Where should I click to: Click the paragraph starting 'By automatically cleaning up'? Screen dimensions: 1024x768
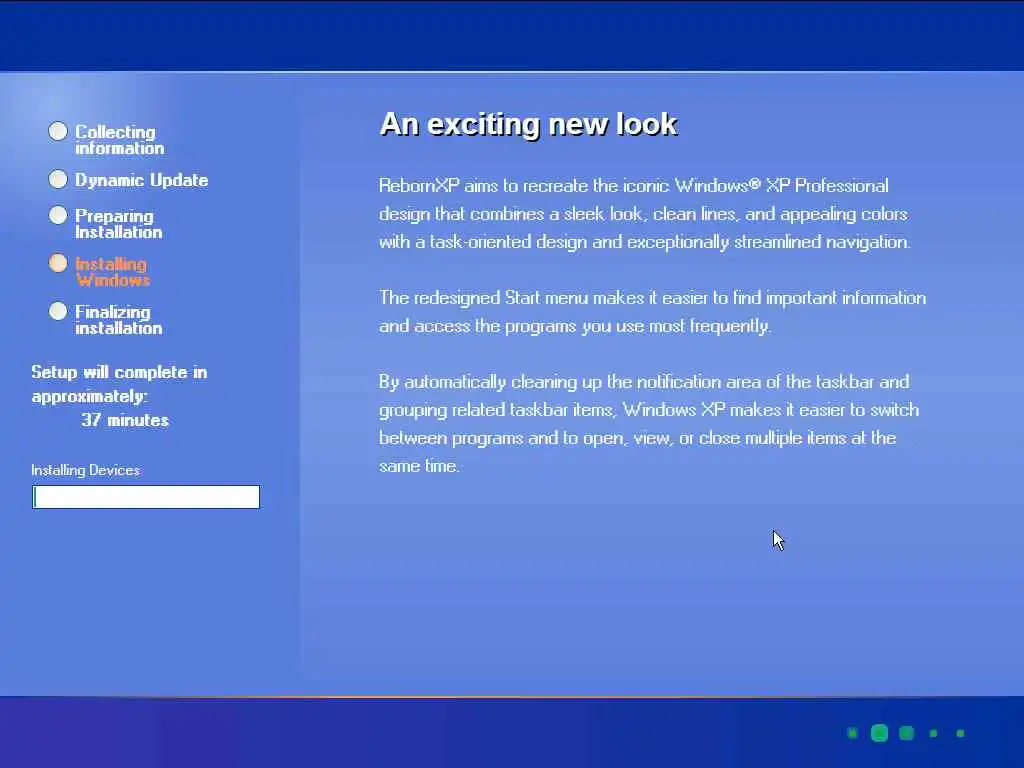tap(649, 424)
